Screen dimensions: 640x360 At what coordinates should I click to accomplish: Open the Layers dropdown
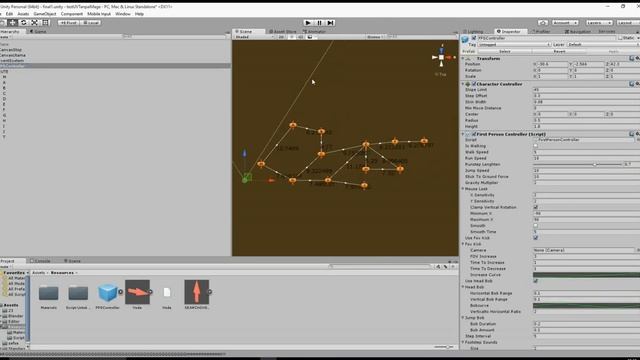[599, 23]
